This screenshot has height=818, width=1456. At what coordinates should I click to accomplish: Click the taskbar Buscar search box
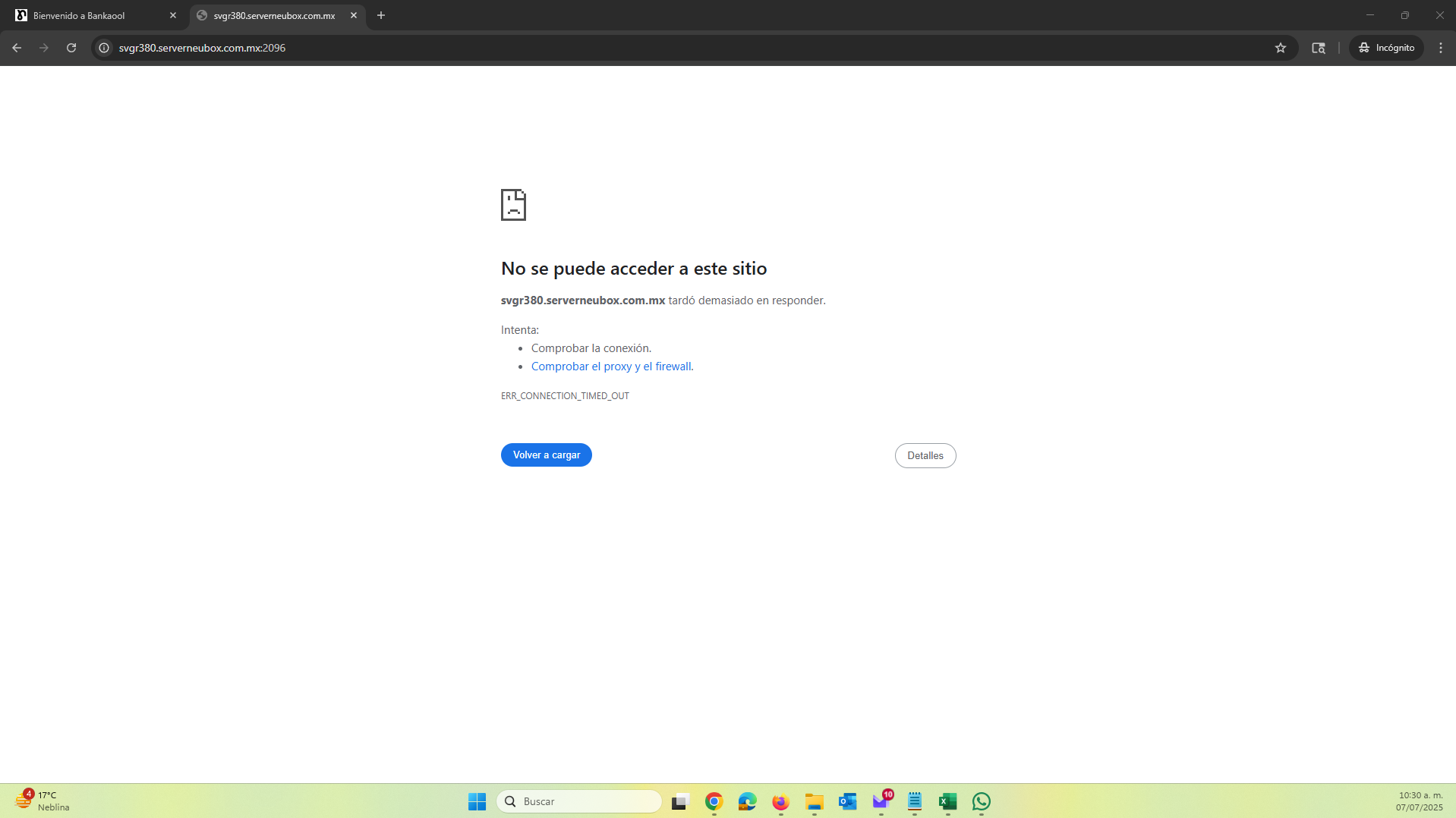coord(579,801)
